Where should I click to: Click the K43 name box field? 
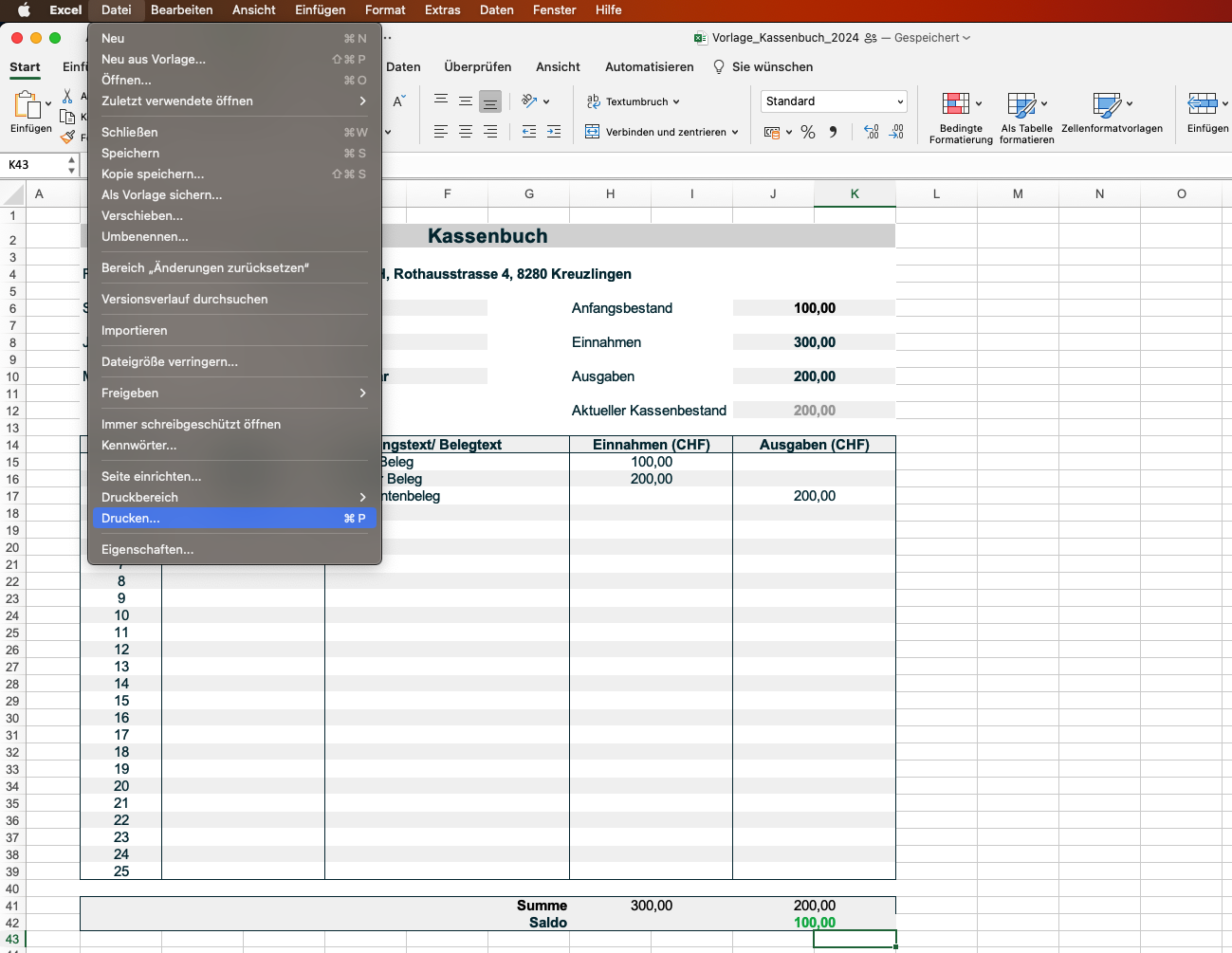[34, 165]
